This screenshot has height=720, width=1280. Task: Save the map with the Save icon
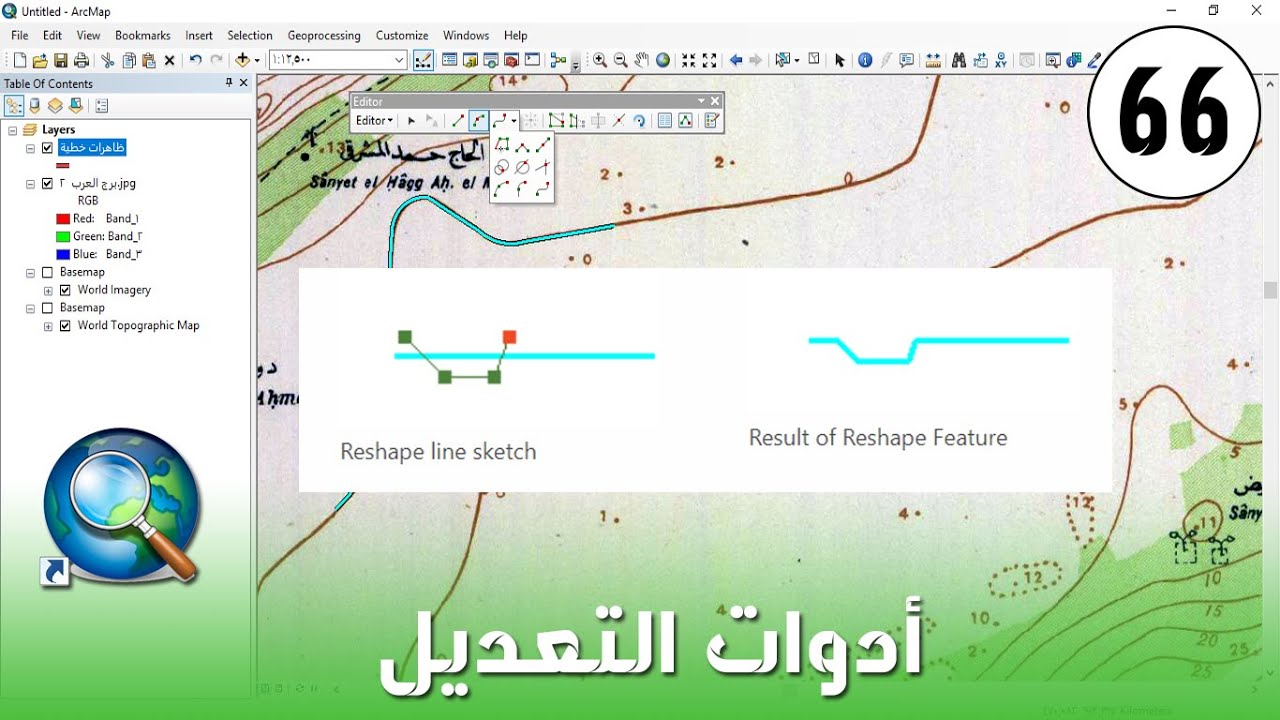(61, 60)
